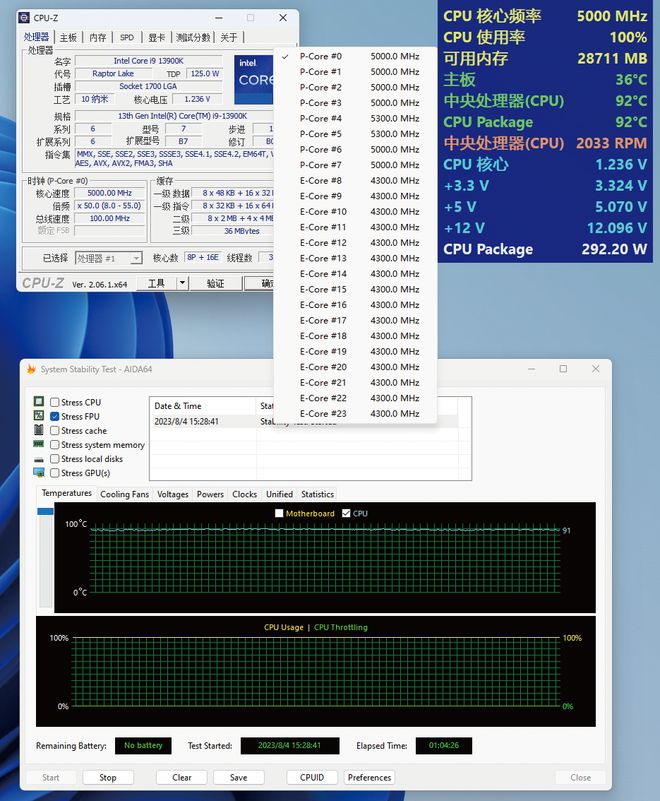The image size is (660, 801).
Task: Switch to the SPD tab in CPU-Z
Action: click(x=127, y=37)
